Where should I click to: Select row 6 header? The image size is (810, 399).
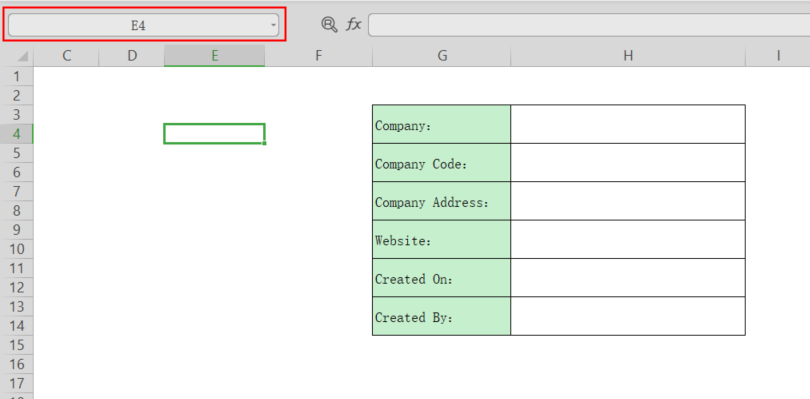click(x=17, y=172)
